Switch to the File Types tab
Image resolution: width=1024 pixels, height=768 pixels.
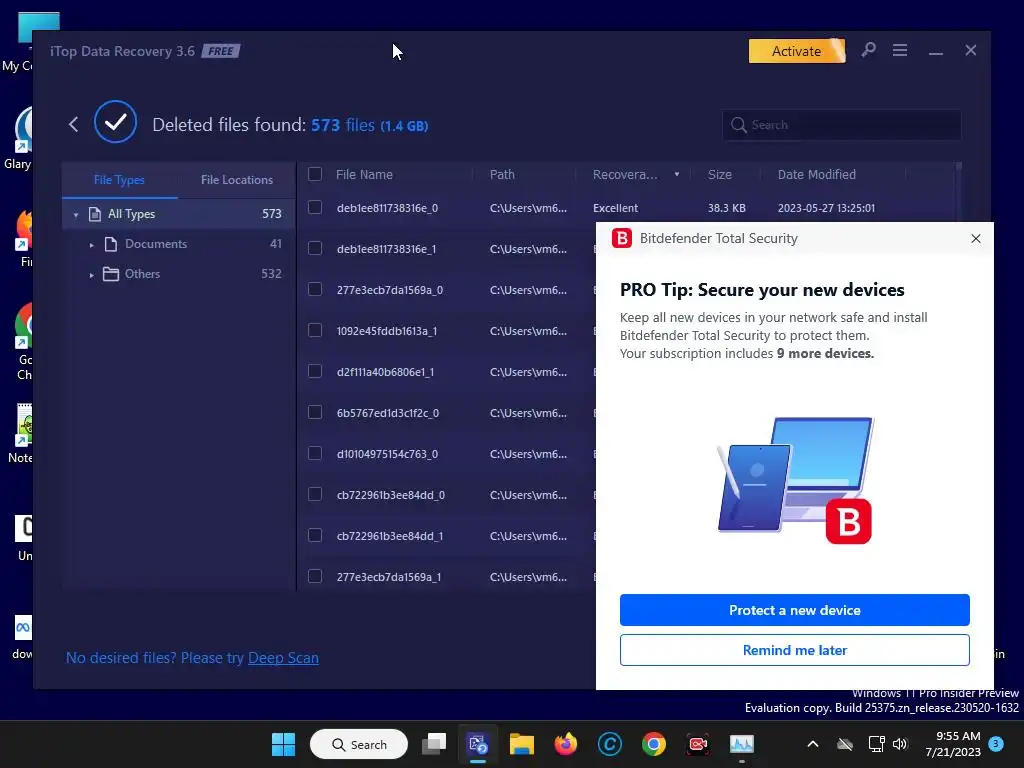click(x=120, y=180)
